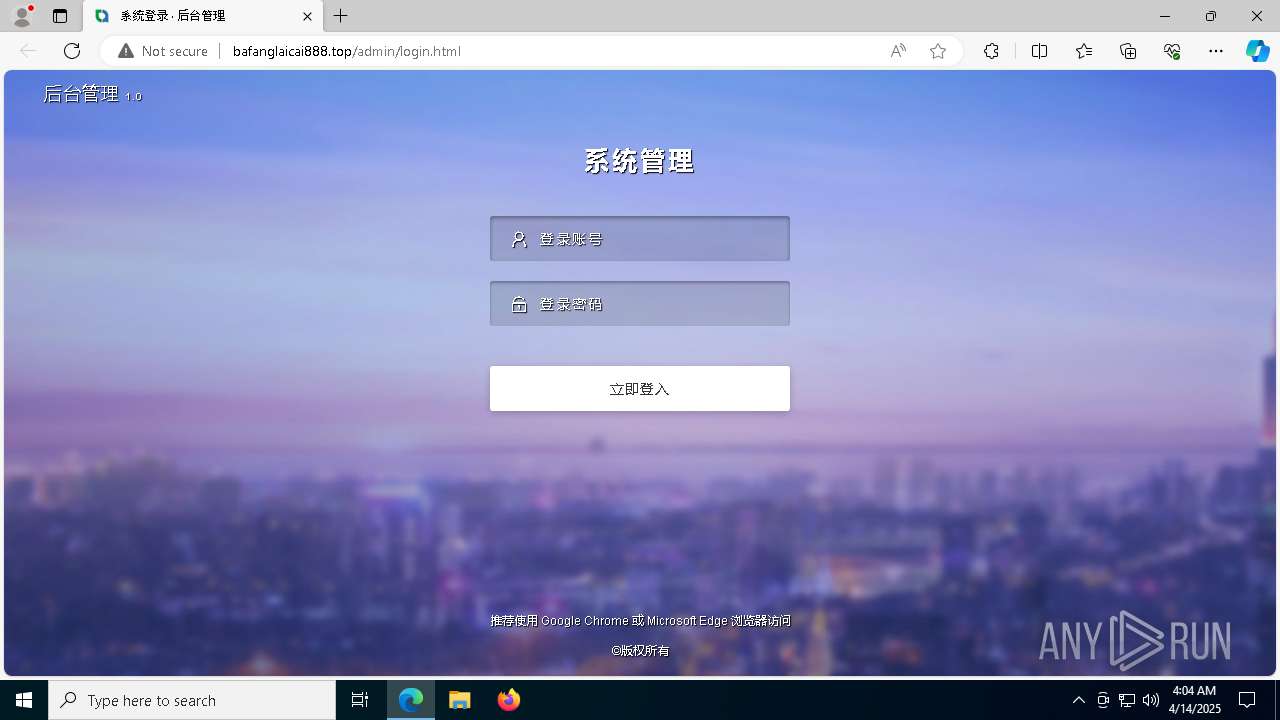The height and width of the screenshot is (720, 1280).
Task: Open Task View on taskbar
Action: 360,700
